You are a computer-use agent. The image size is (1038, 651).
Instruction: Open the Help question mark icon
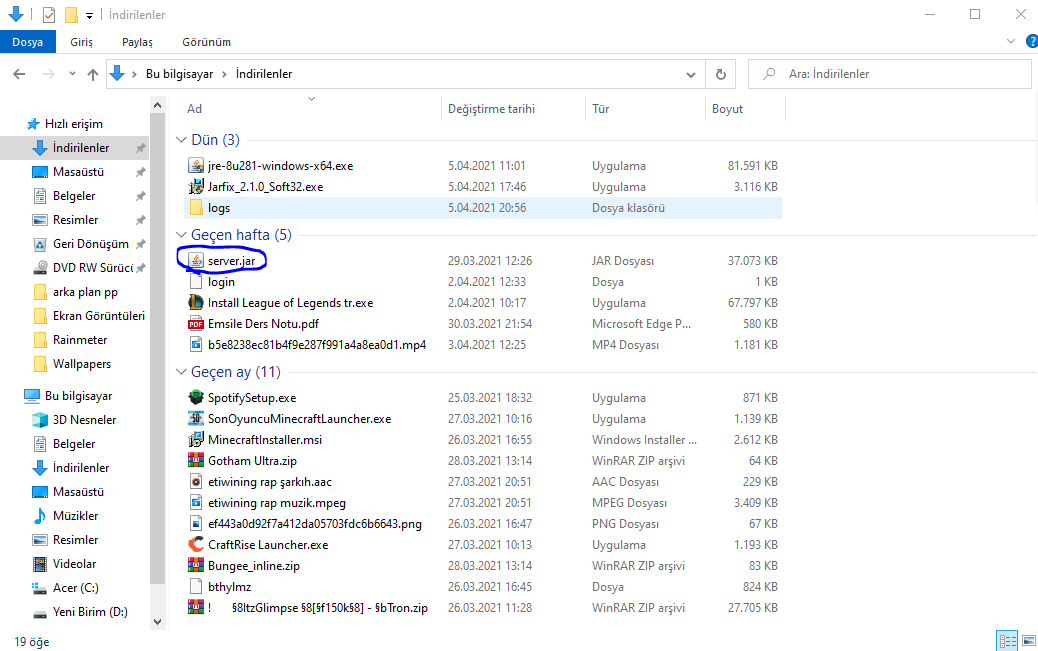[x=1032, y=42]
